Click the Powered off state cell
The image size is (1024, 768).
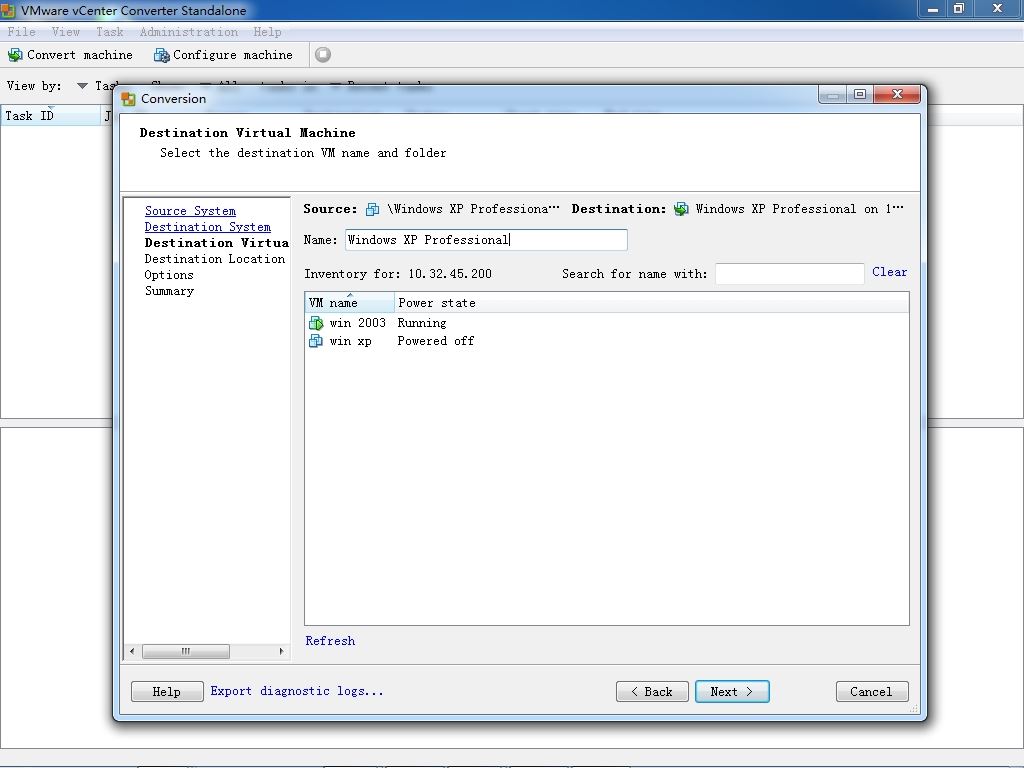click(436, 341)
